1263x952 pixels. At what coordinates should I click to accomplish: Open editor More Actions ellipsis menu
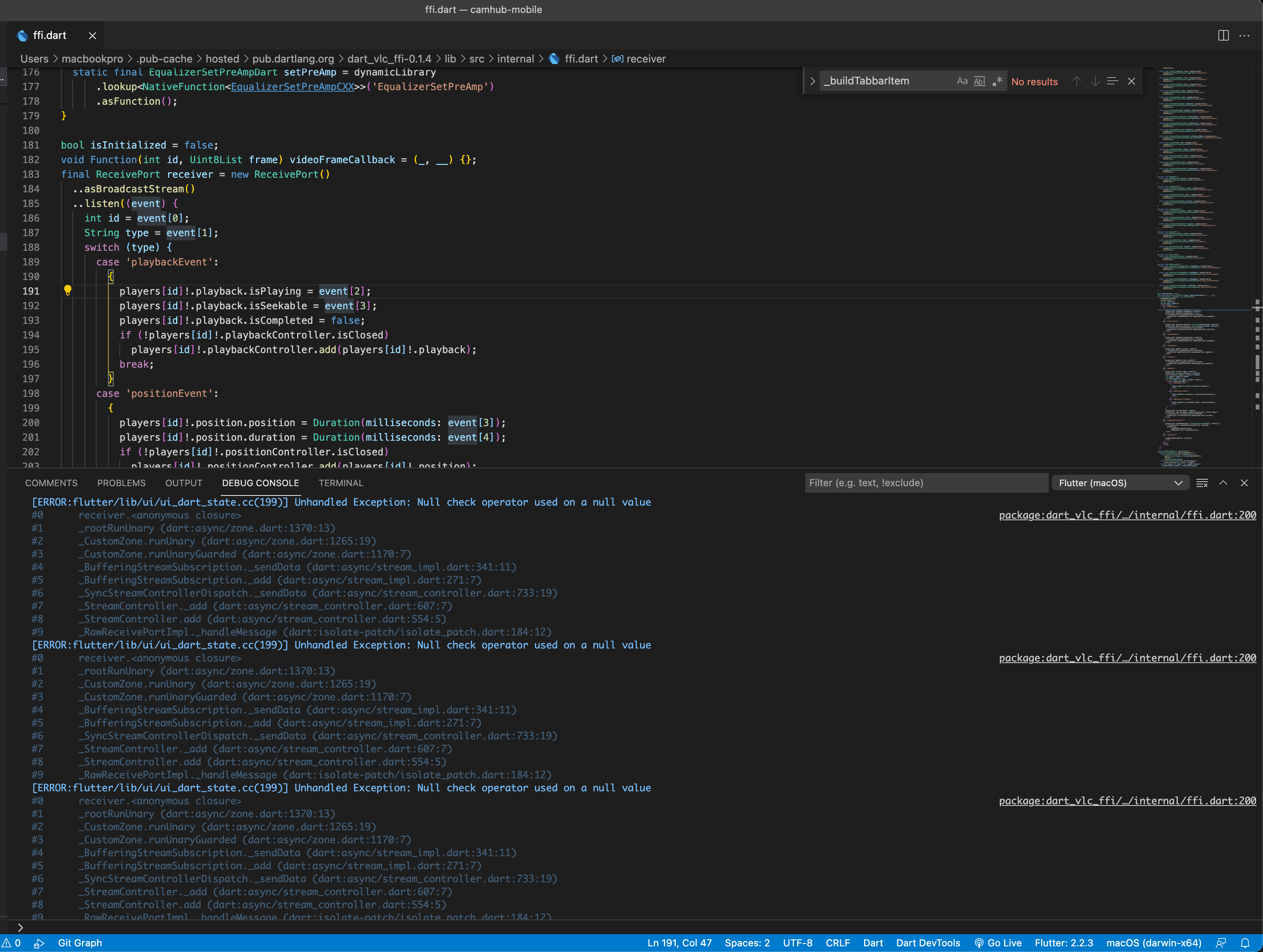tap(1244, 35)
